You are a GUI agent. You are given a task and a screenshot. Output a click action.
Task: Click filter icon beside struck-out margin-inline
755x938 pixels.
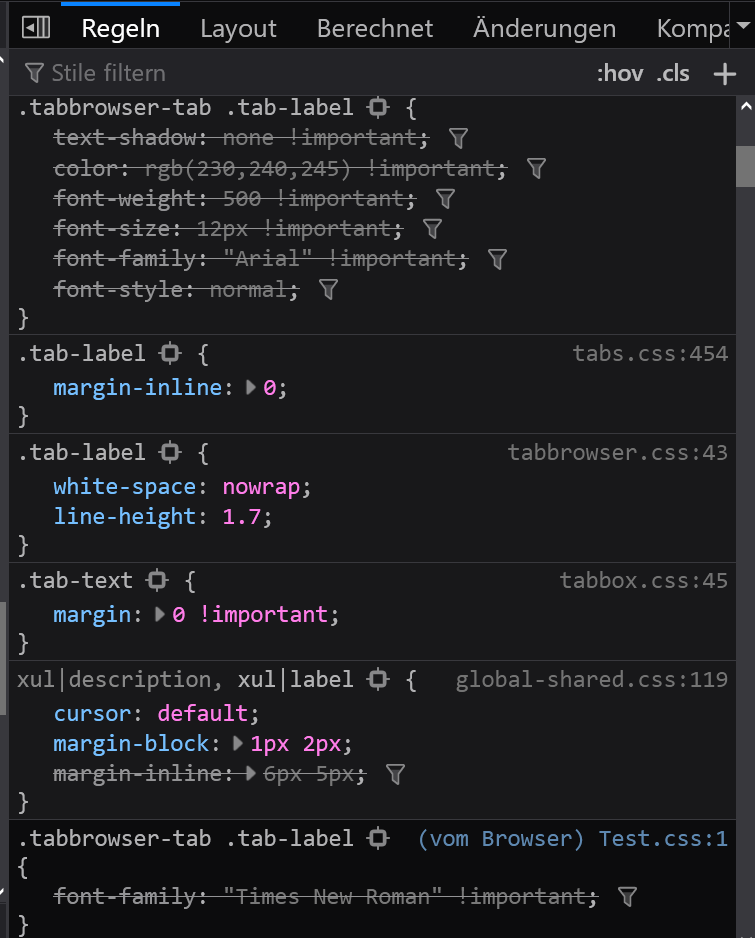395,773
